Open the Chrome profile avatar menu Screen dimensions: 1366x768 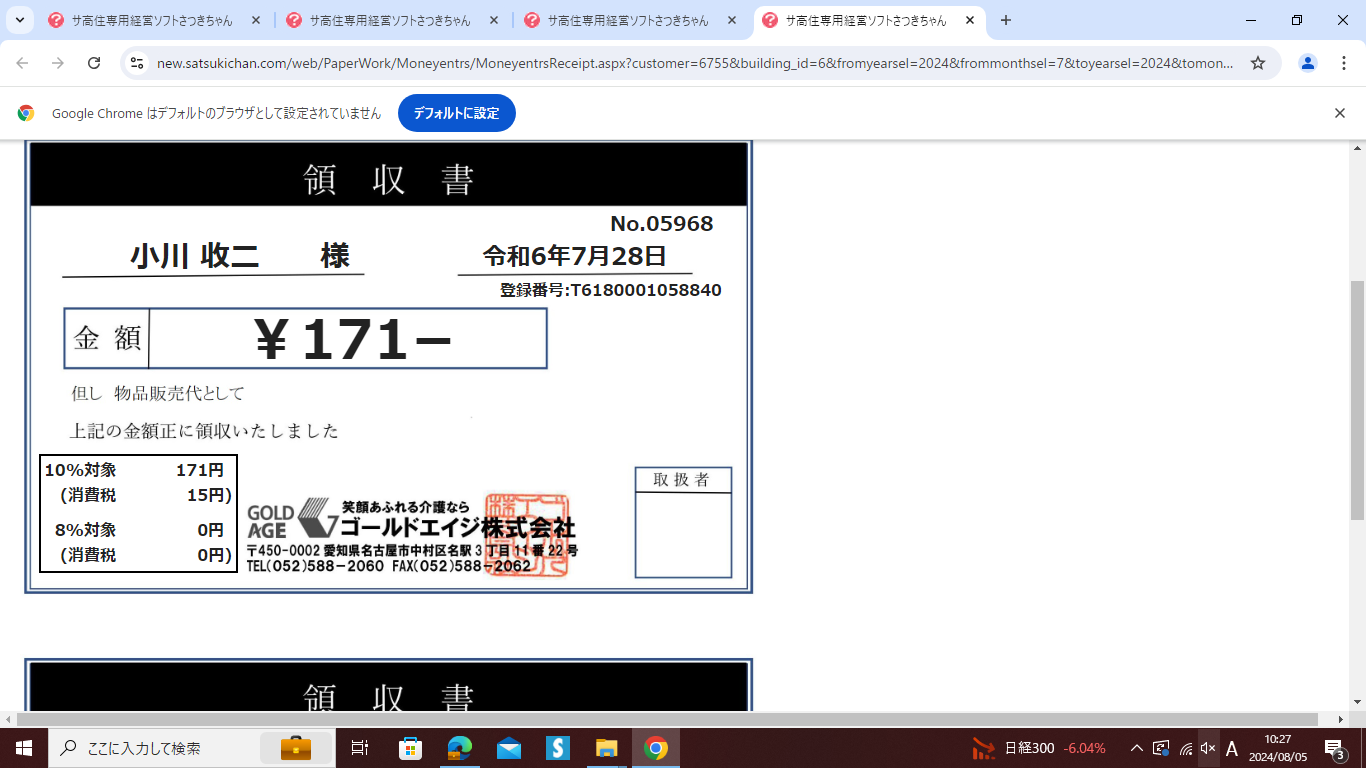tap(1307, 63)
